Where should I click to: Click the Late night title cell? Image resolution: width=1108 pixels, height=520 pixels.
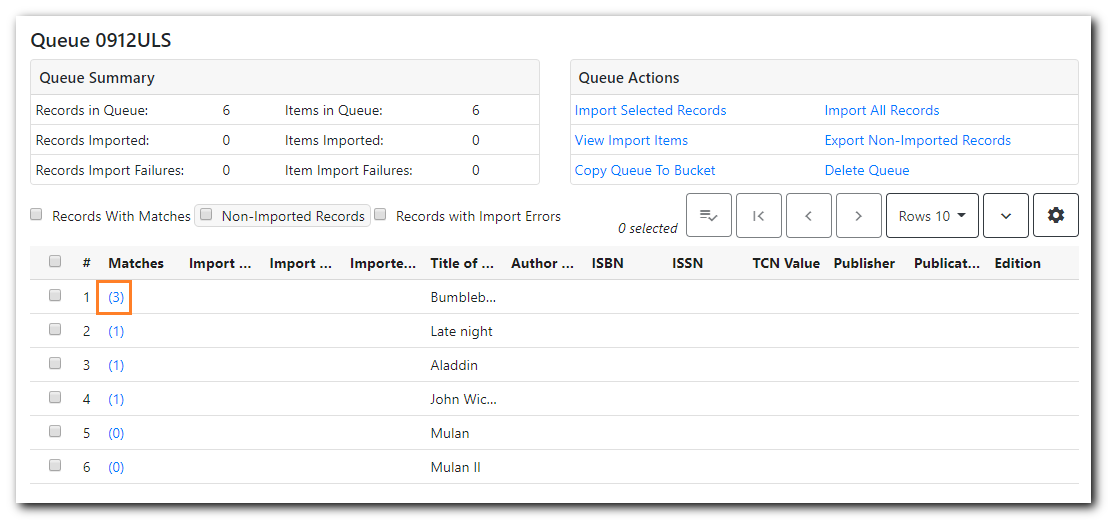(x=461, y=331)
